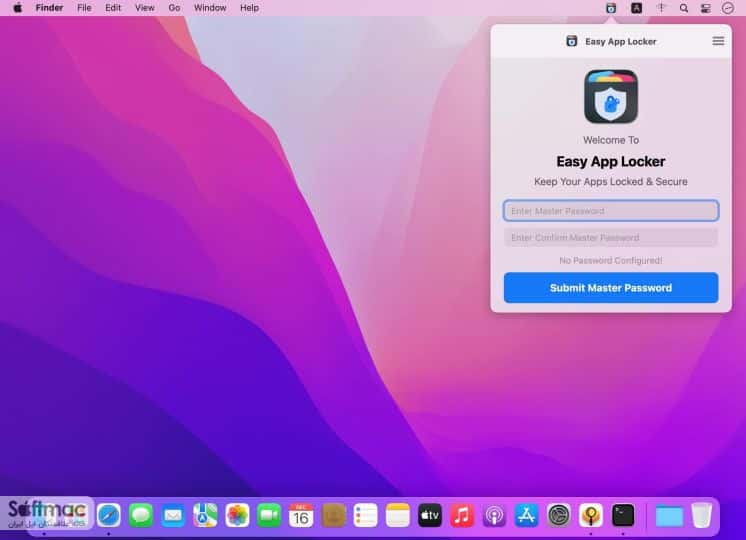Open the Trash in the Dock
746x540 pixels.
[701, 515]
